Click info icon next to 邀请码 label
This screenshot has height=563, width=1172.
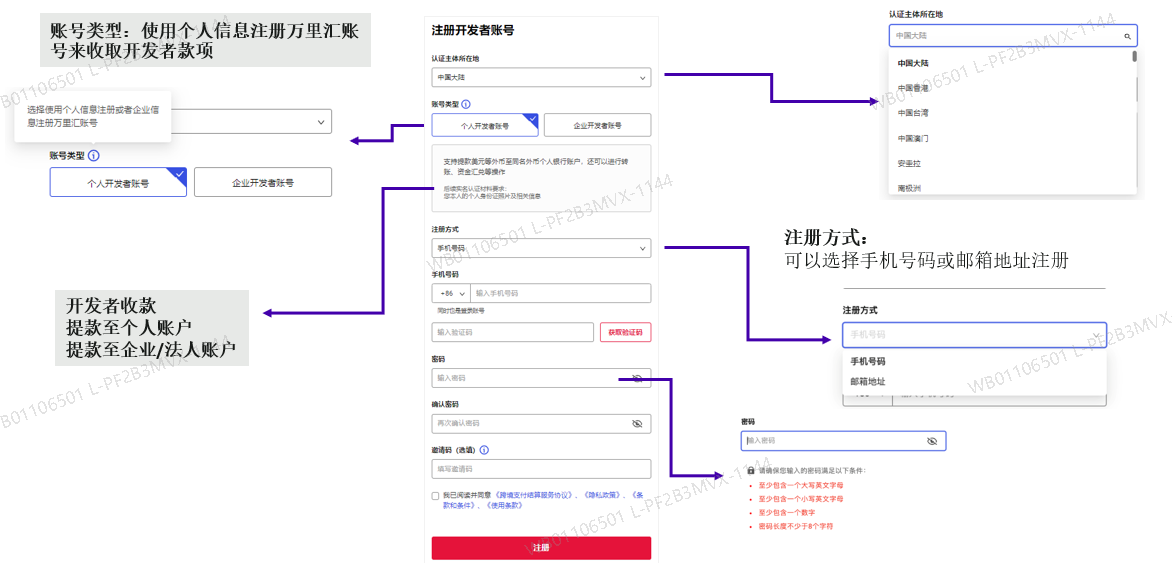484,450
